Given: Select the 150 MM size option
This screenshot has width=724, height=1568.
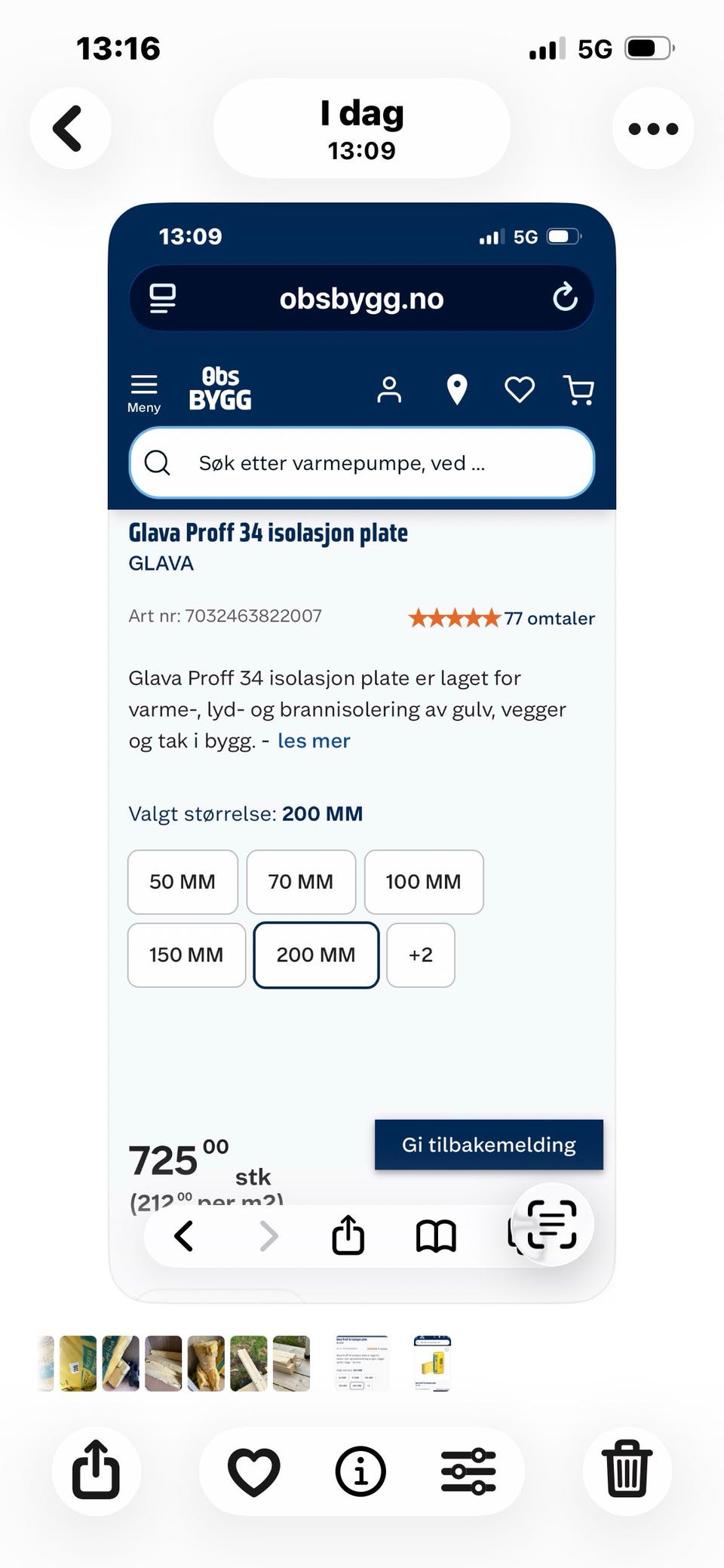Looking at the screenshot, I should [x=186, y=955].
